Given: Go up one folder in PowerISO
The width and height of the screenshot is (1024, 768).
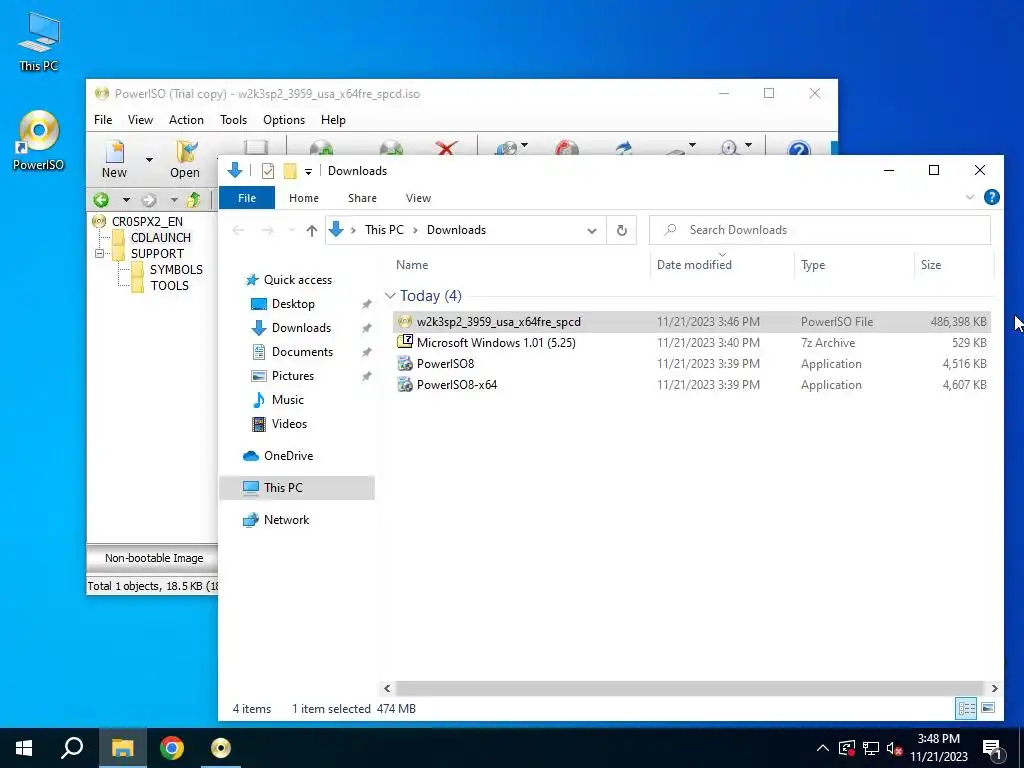Looking at the screenshot, I should tap(193, 200).
